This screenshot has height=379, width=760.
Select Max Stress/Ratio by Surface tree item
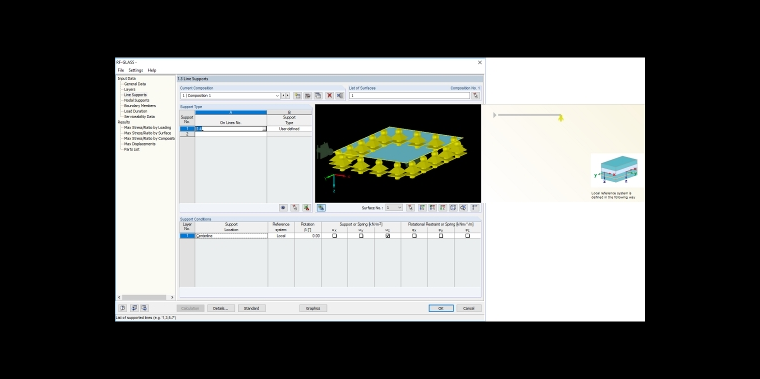tap(147, 133)
